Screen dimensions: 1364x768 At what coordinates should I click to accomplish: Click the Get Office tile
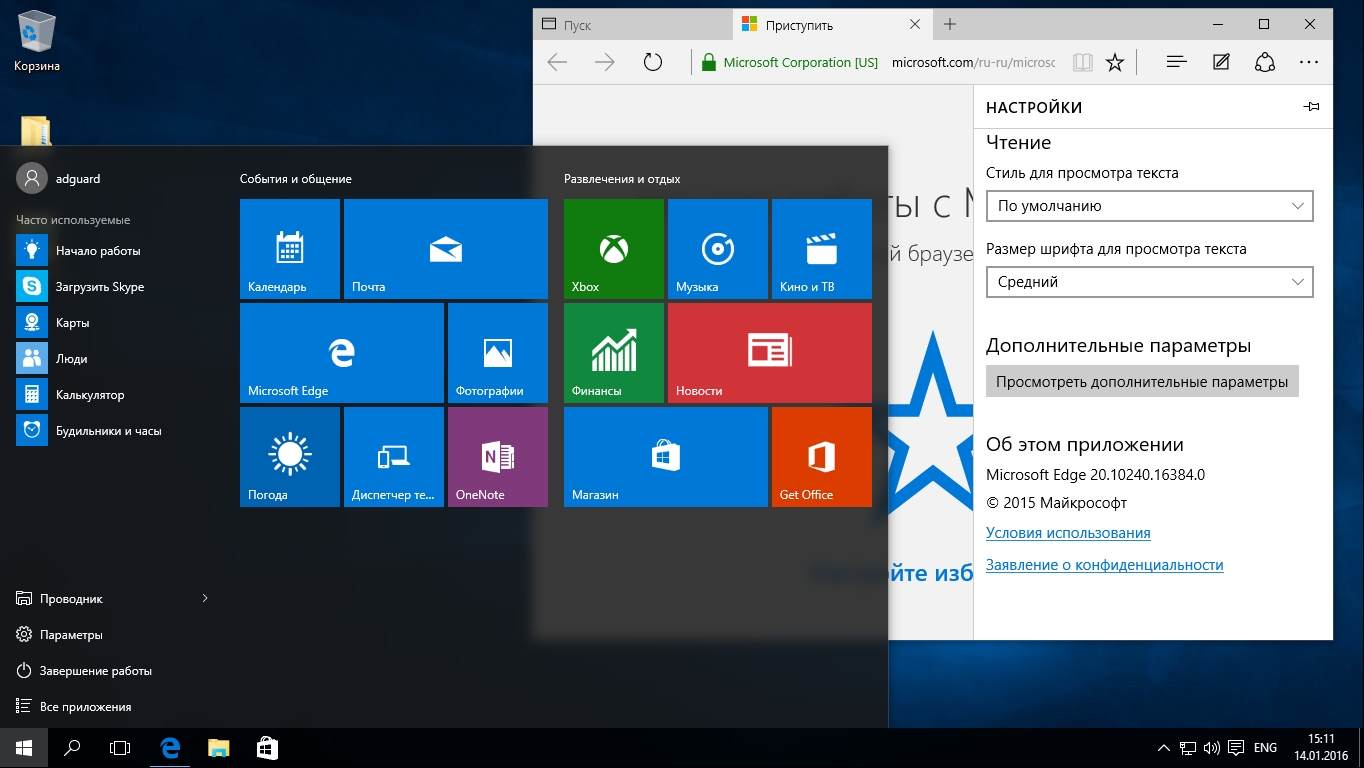pos(822,457)
